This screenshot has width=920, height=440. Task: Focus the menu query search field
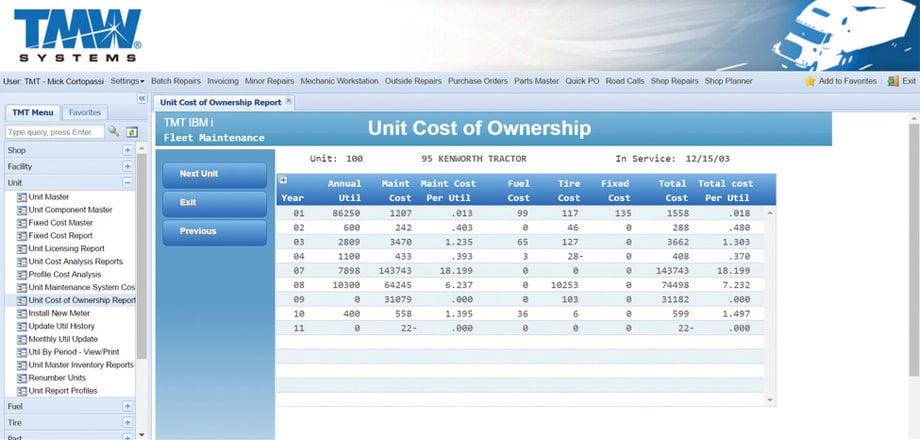(55, 132)
